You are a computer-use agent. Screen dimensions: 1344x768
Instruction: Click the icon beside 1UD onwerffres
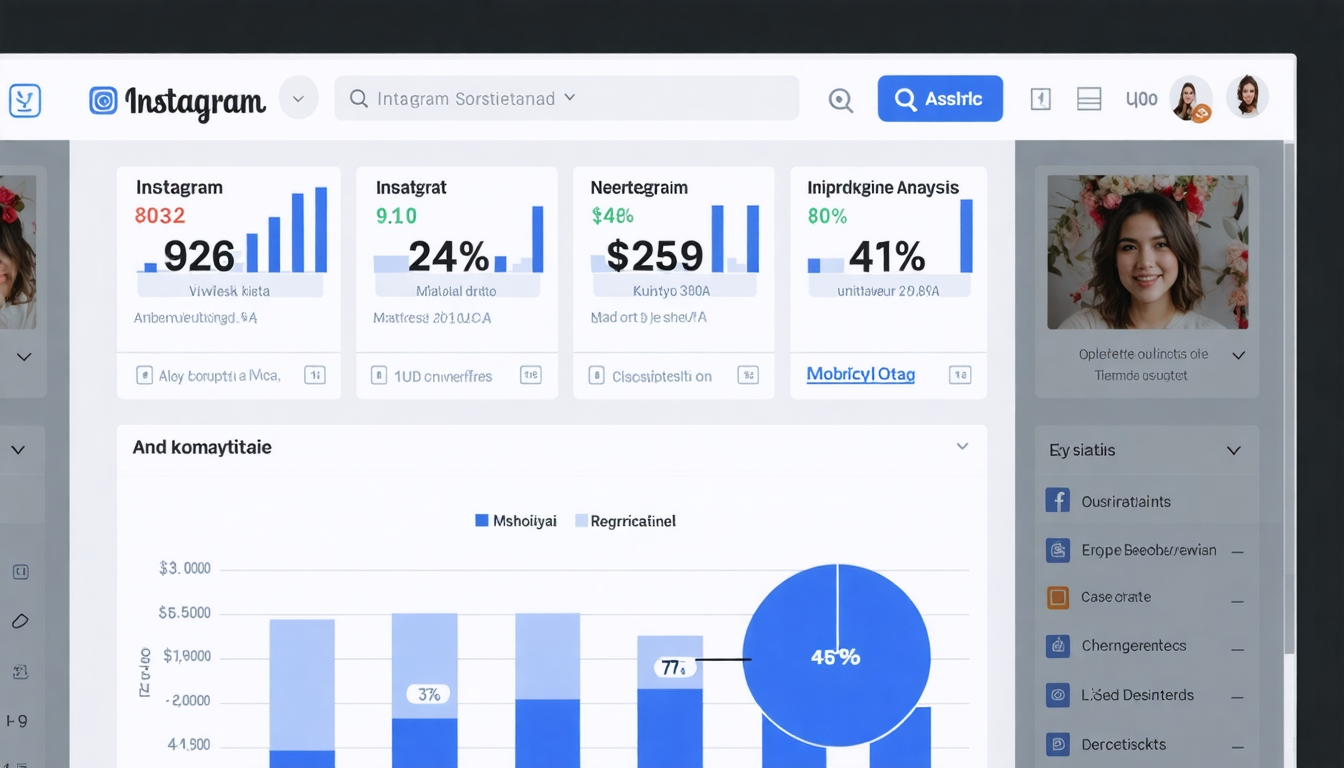(378, 376)
